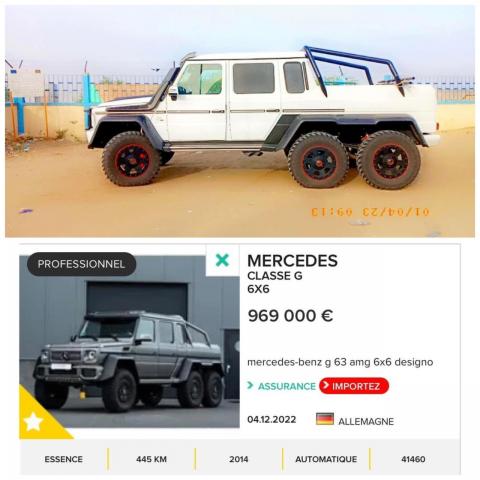
Task: Click the 04.12.2022 listing date
Action: click(x=272, y=419)
